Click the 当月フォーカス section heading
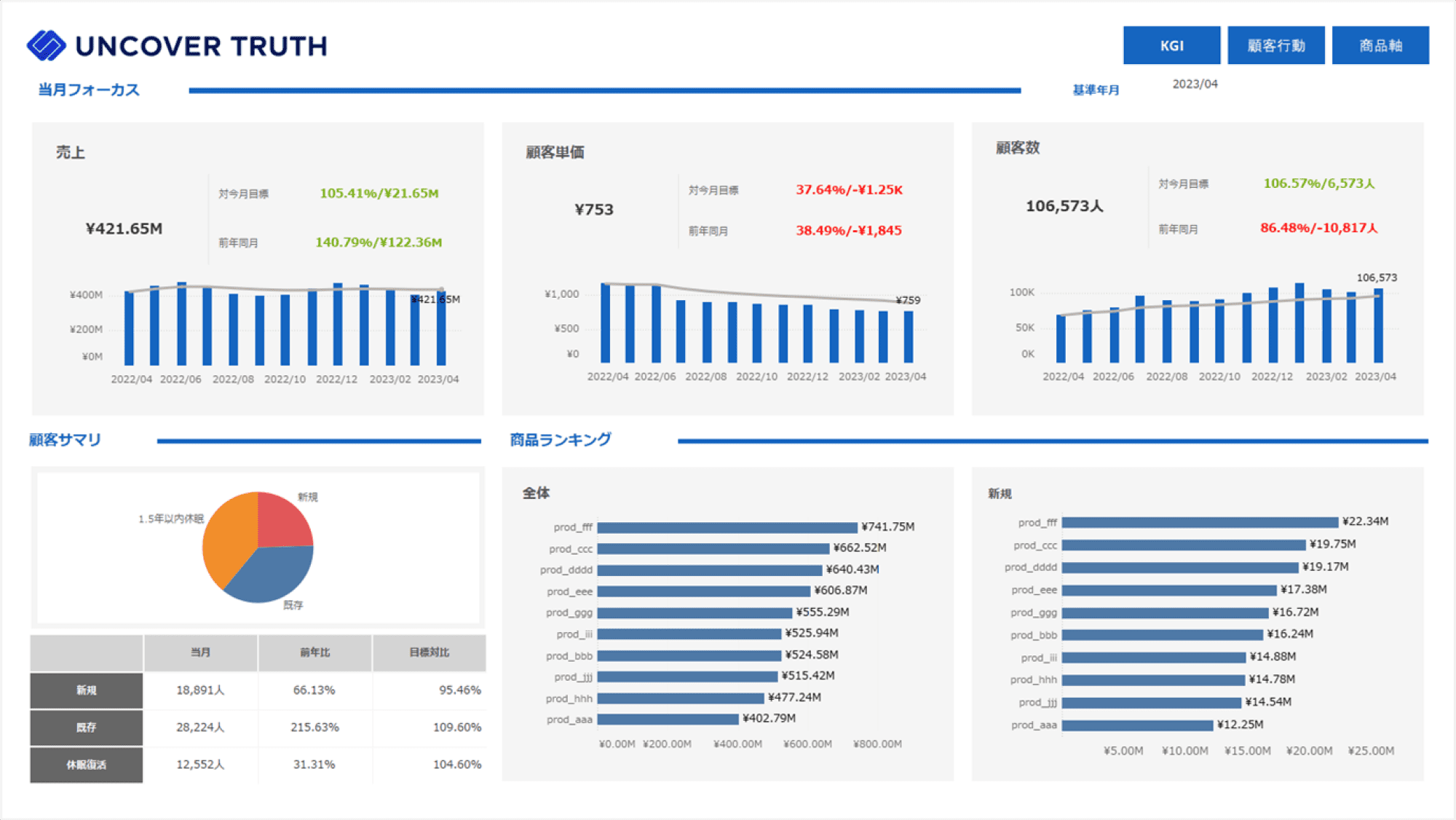 point(88,90)
